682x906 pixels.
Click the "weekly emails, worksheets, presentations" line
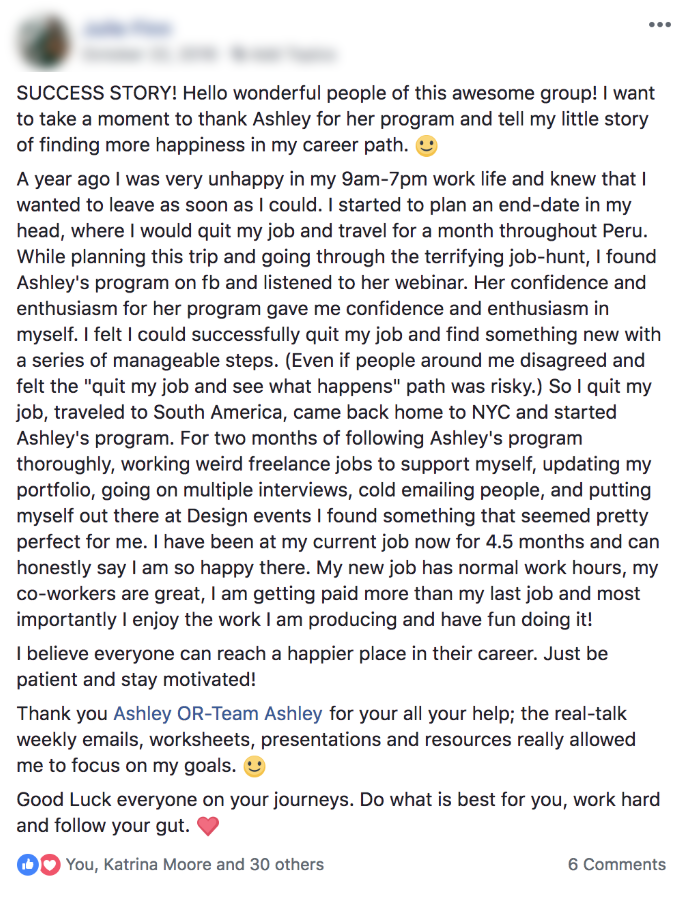(x=326, y=740)
